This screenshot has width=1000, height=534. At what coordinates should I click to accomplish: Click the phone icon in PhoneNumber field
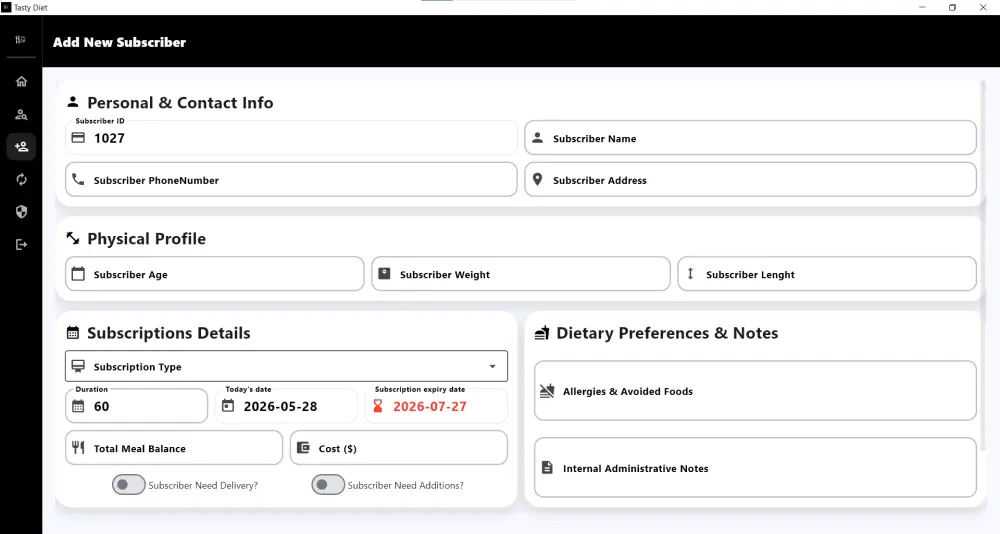click(78, 179)
